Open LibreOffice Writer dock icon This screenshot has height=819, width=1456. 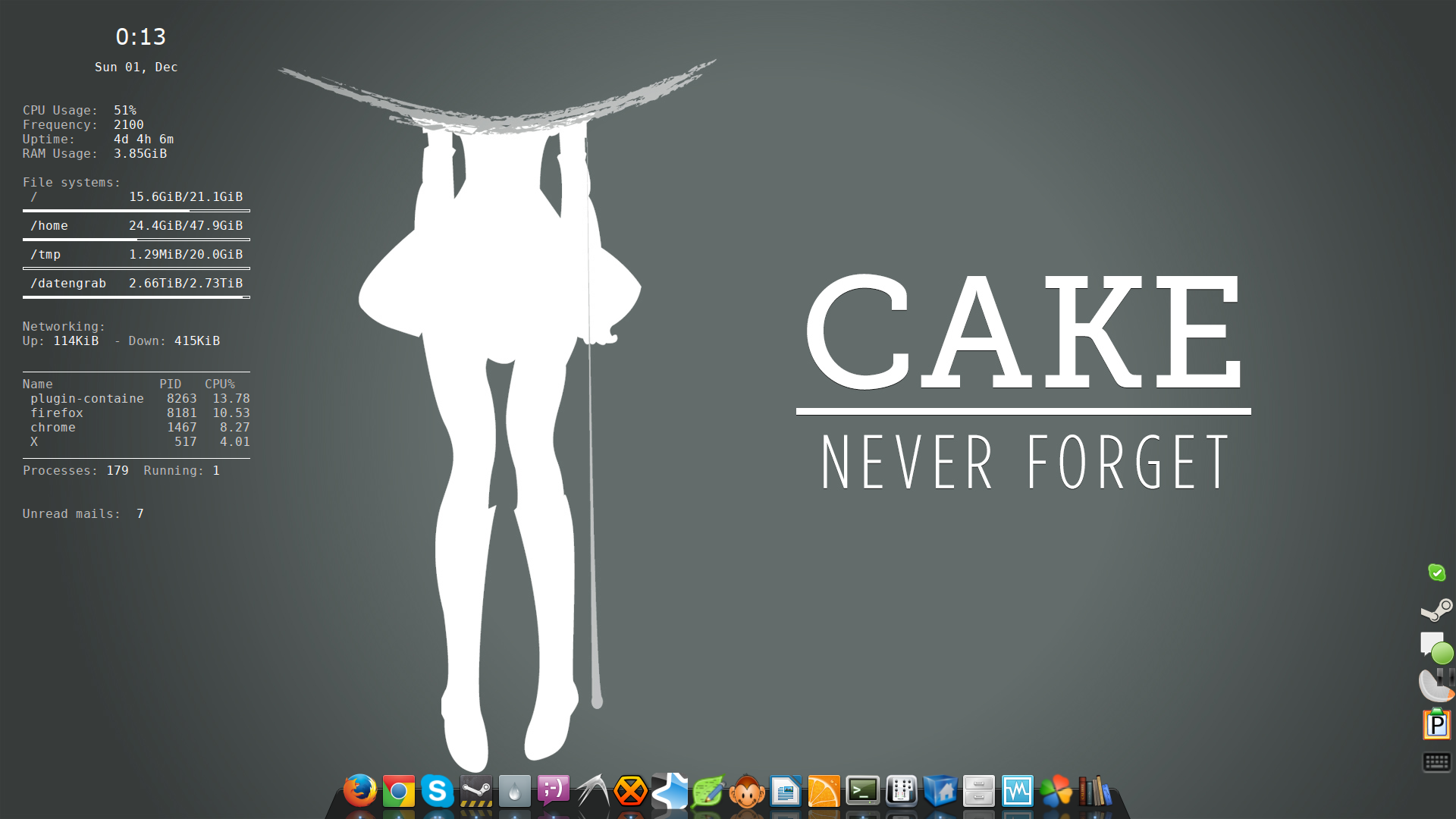coord(786,792)
